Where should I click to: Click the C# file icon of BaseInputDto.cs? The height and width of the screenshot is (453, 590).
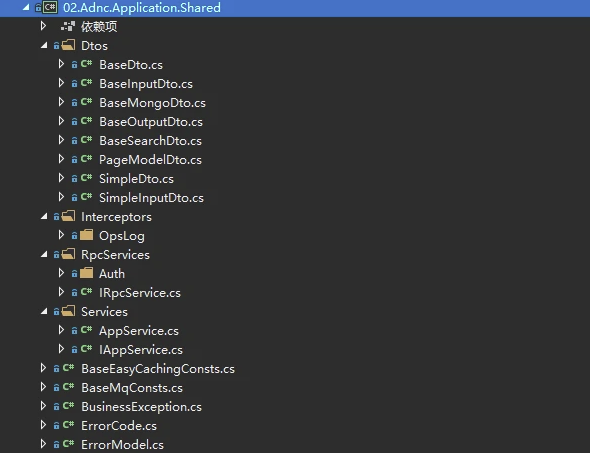pos(87,82)
